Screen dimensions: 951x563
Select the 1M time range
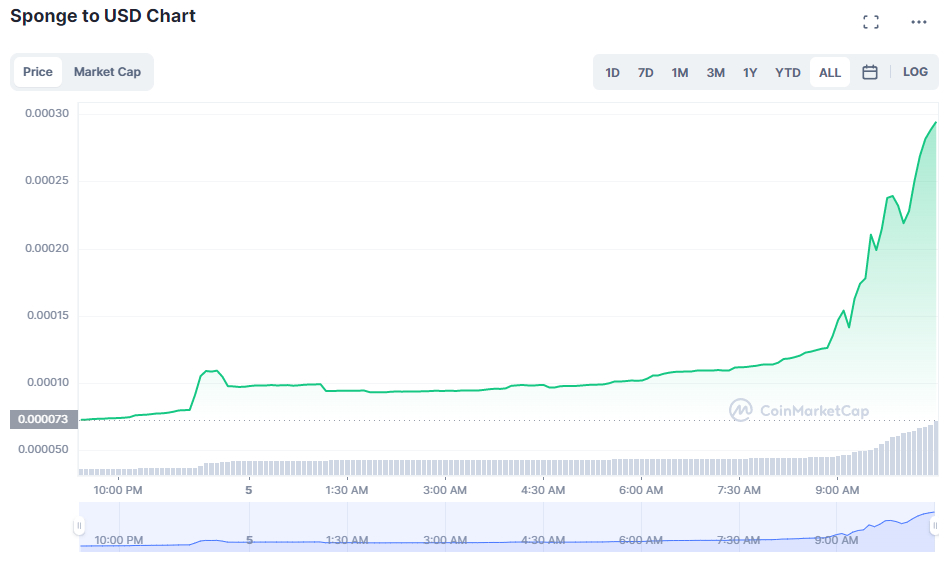coord(679,73)
